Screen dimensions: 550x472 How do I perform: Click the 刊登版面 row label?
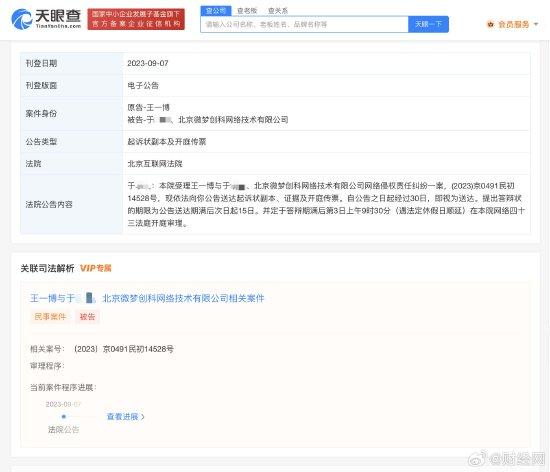pos(41,86)
